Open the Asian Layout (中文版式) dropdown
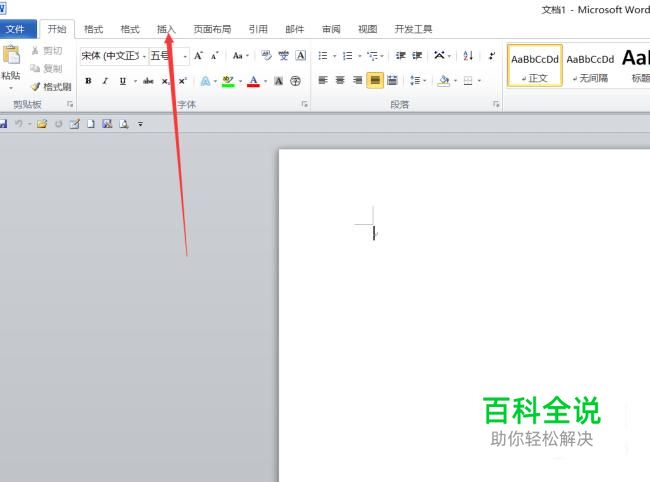Viewport: 650px width, 482px height. pyautogui.click(x=442, y=56)
